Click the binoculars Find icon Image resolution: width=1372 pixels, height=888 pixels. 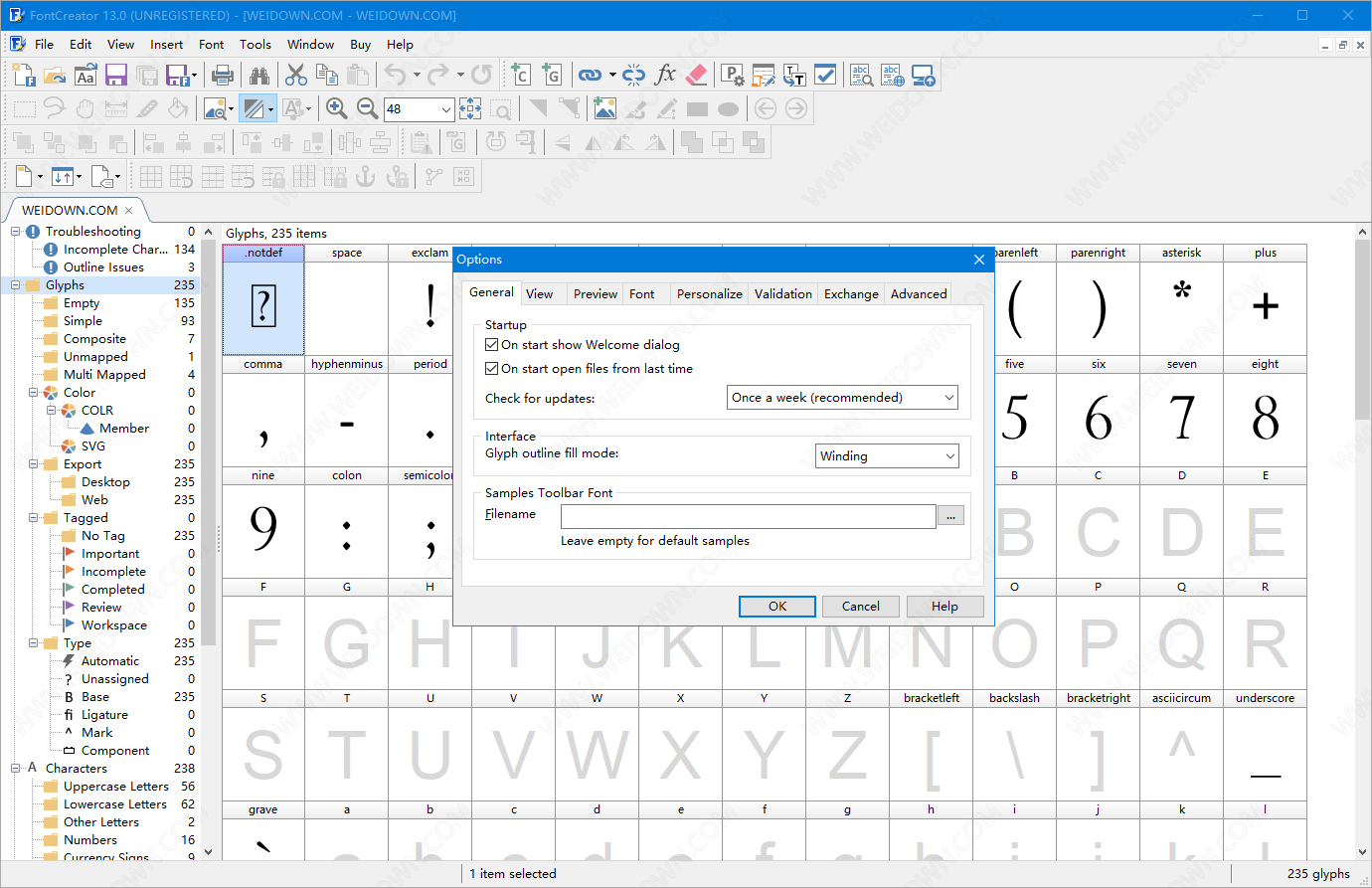tap(259, 75)
